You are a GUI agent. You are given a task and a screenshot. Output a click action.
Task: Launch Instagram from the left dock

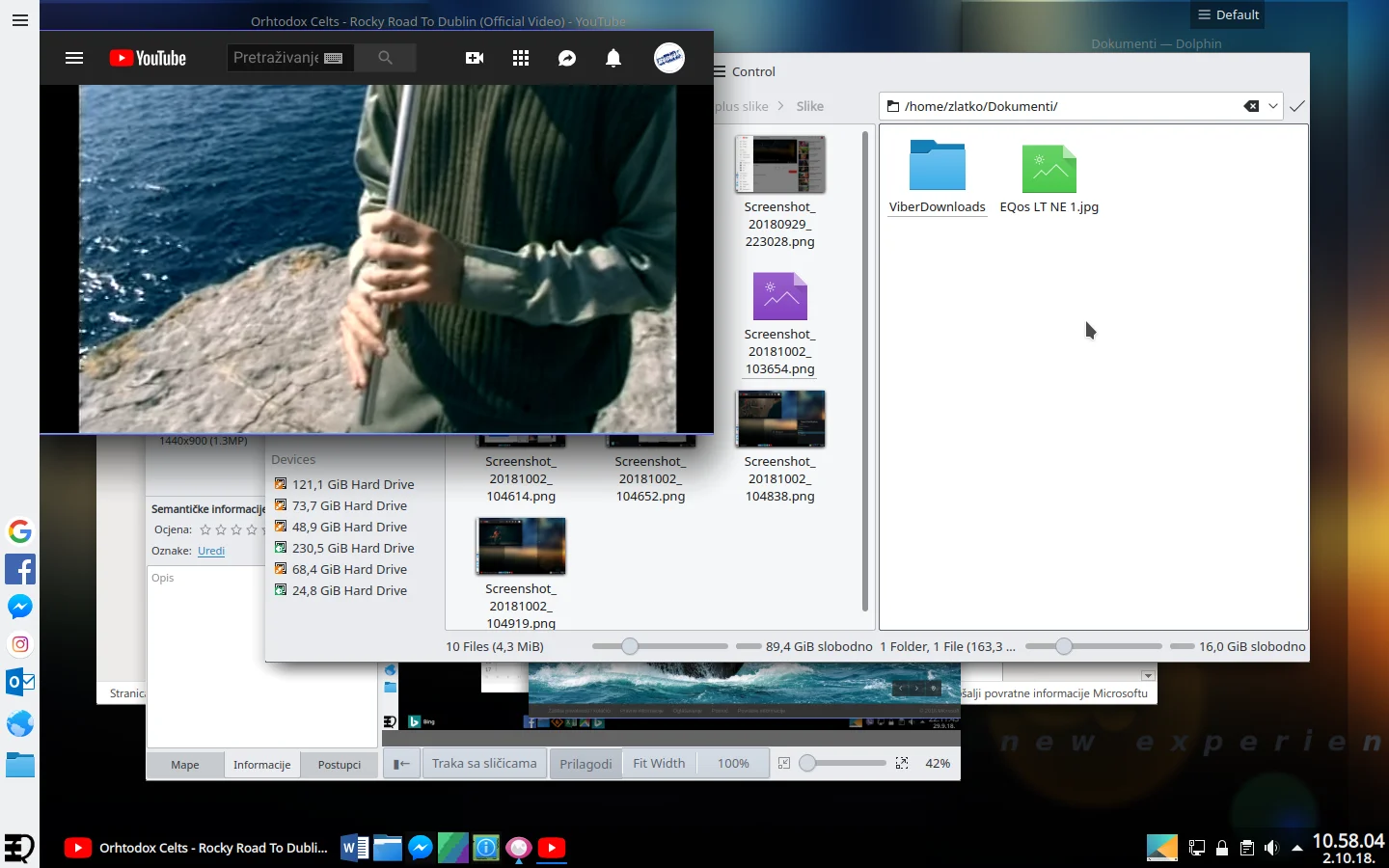(x=20, y=644)
